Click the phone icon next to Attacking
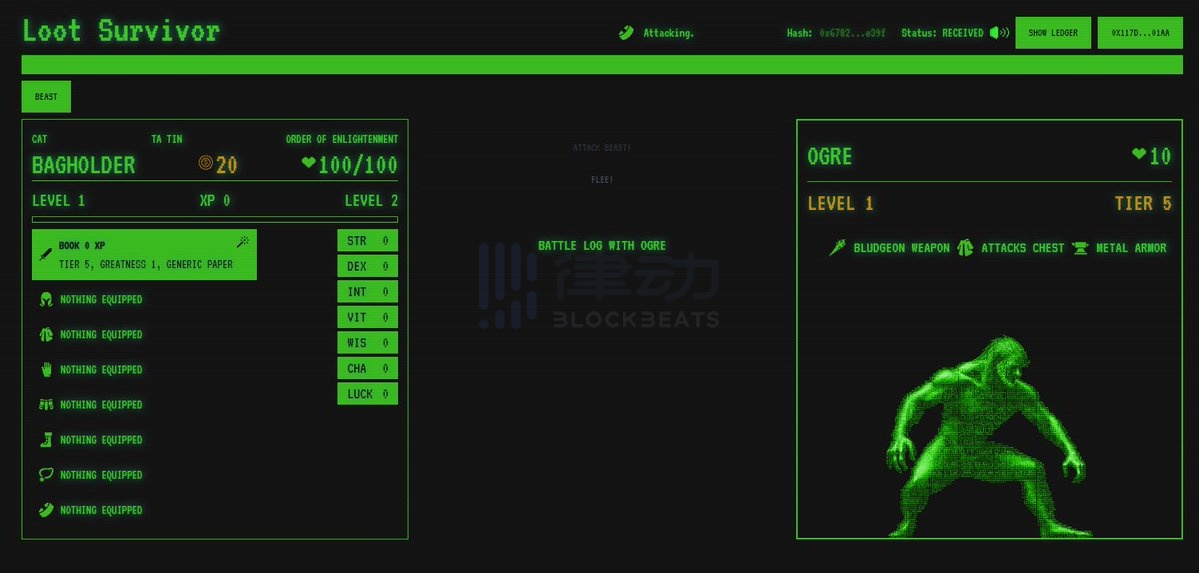This screenshot has height=573, width=1199. coord(626,33)
